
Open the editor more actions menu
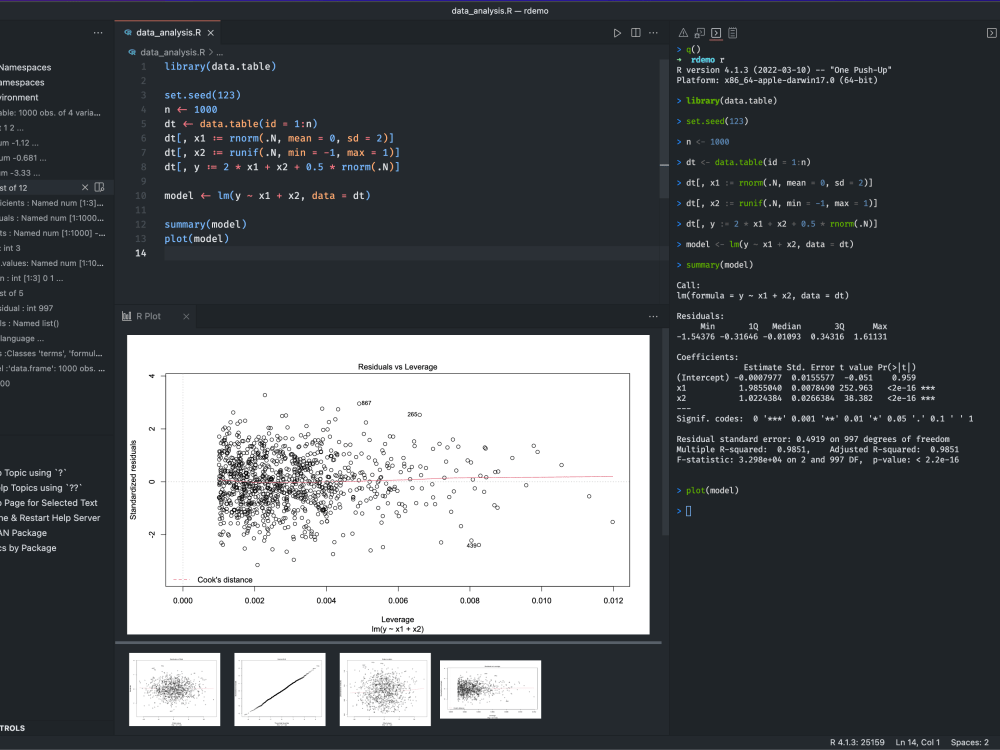[x=653, y=32]
